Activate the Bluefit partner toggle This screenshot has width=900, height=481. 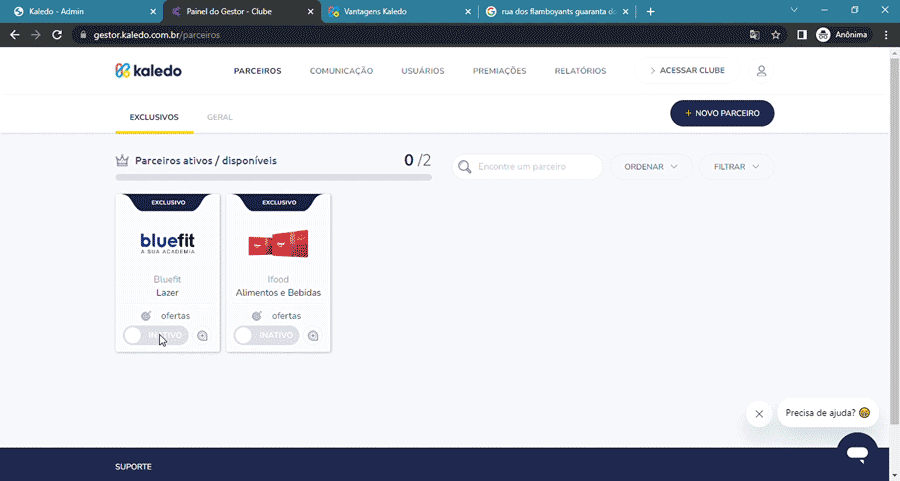(x=155, y=336)
